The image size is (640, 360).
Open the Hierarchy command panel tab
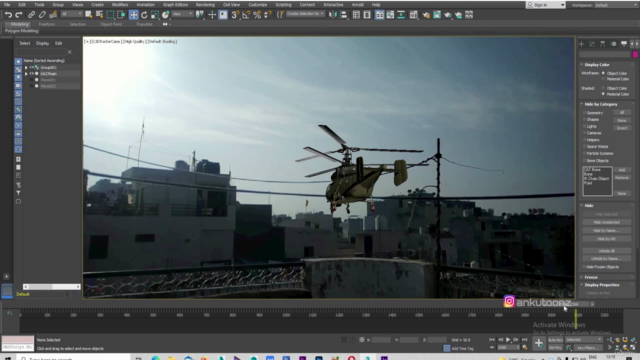(603, 44)
